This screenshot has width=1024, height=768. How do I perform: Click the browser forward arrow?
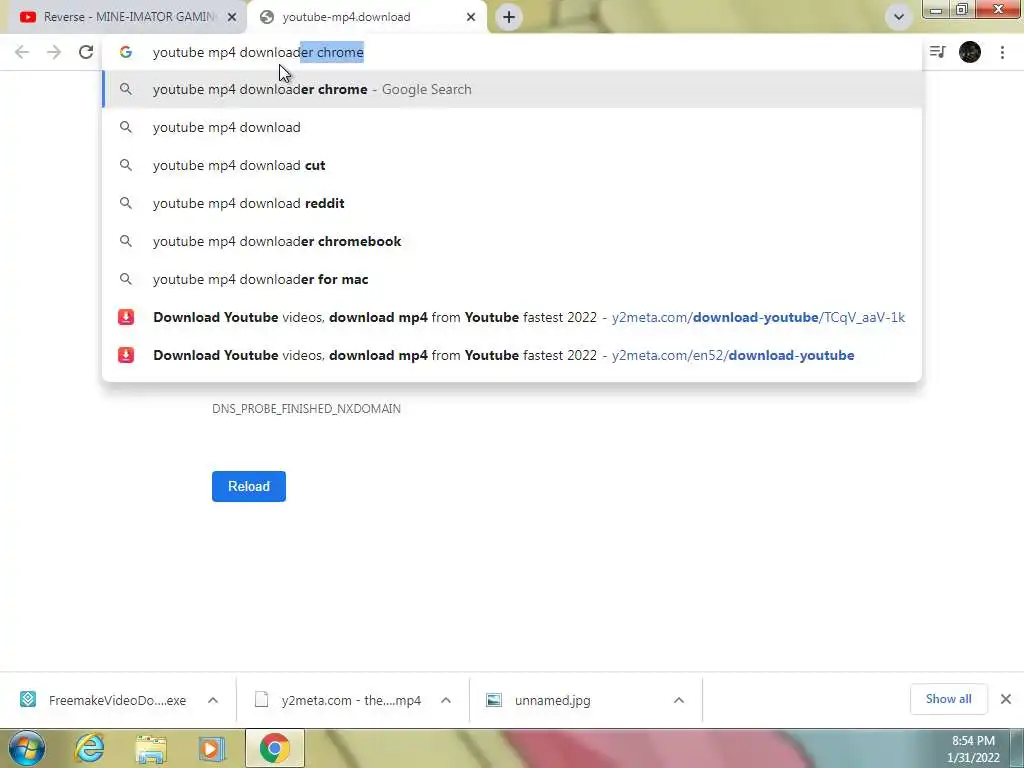[x=54, y=52]
